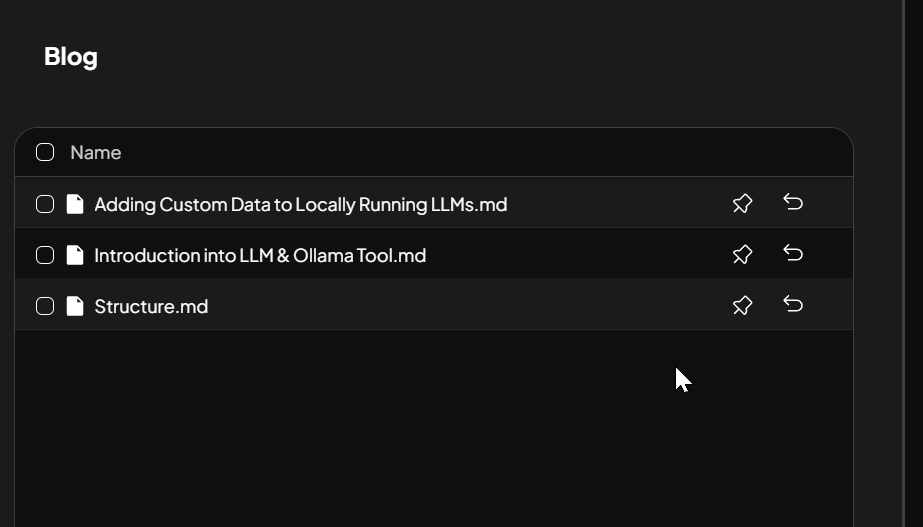Click restore arrow for Introduction into LLM file

tap(793, 254)
